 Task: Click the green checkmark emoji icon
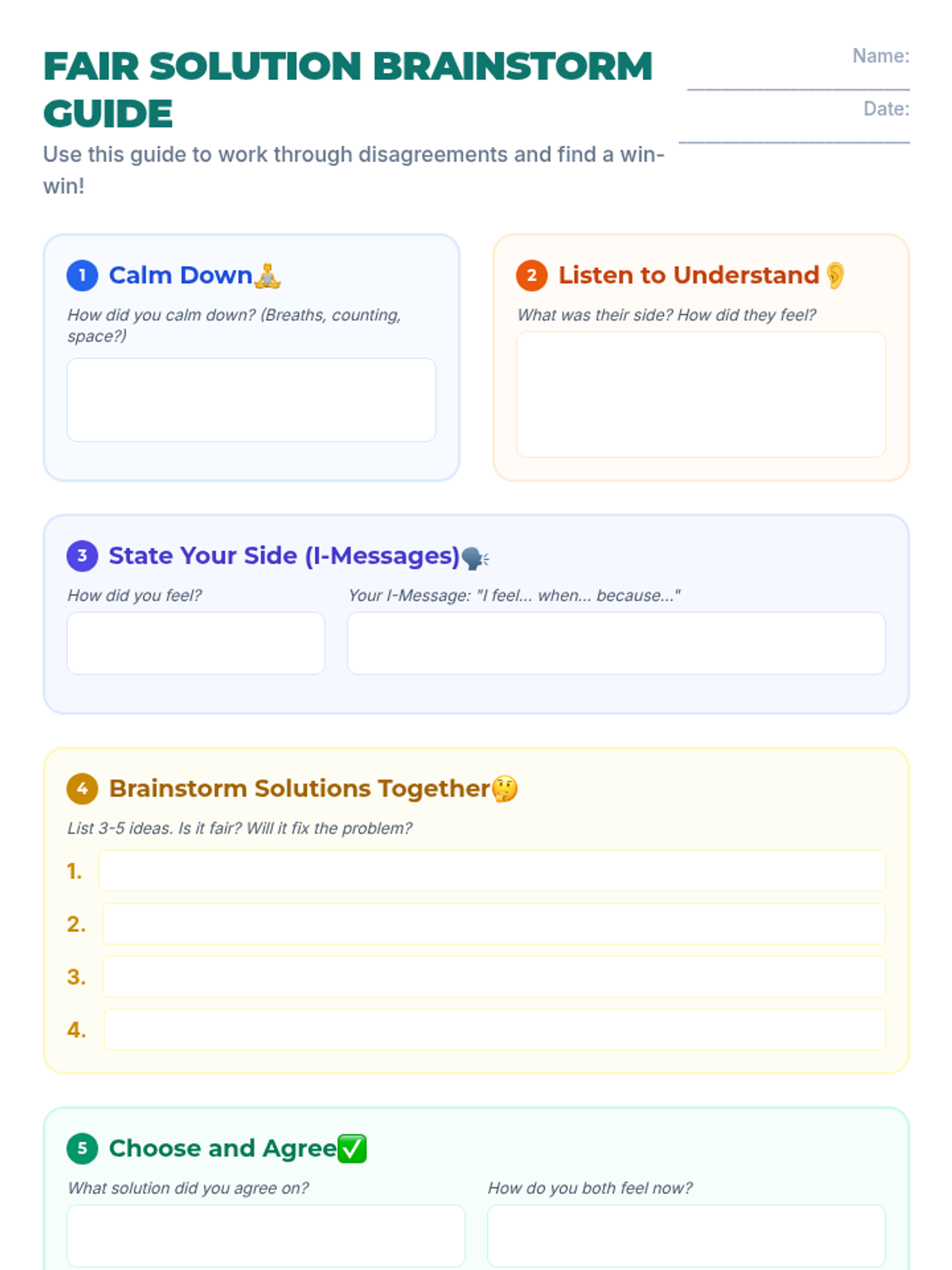(x=352, y=1149)
